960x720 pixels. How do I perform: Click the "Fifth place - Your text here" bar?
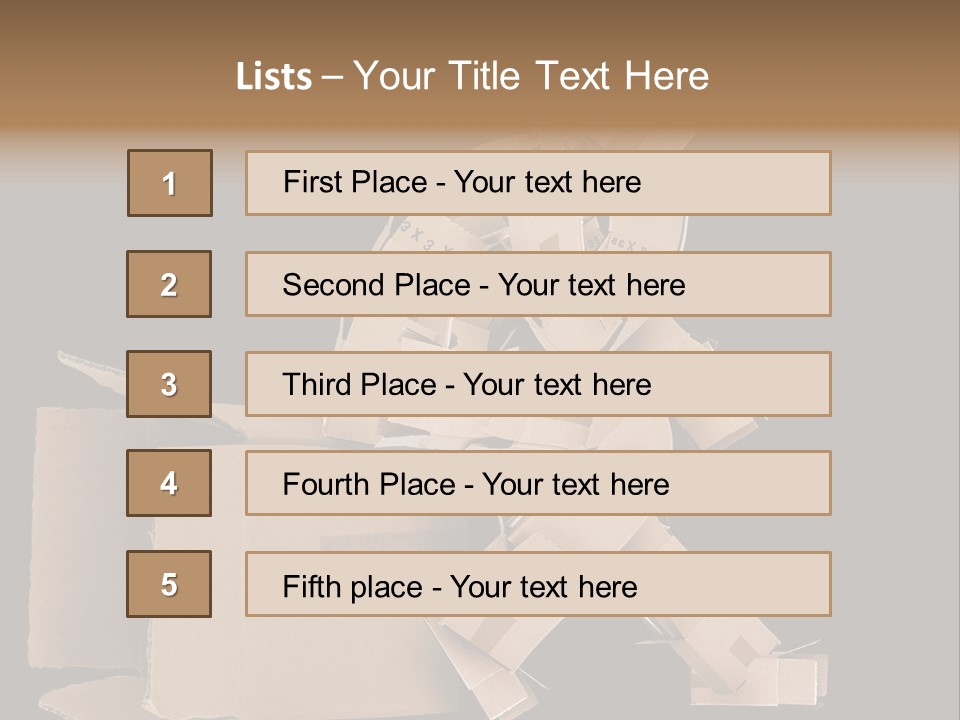tap(538, 584)
